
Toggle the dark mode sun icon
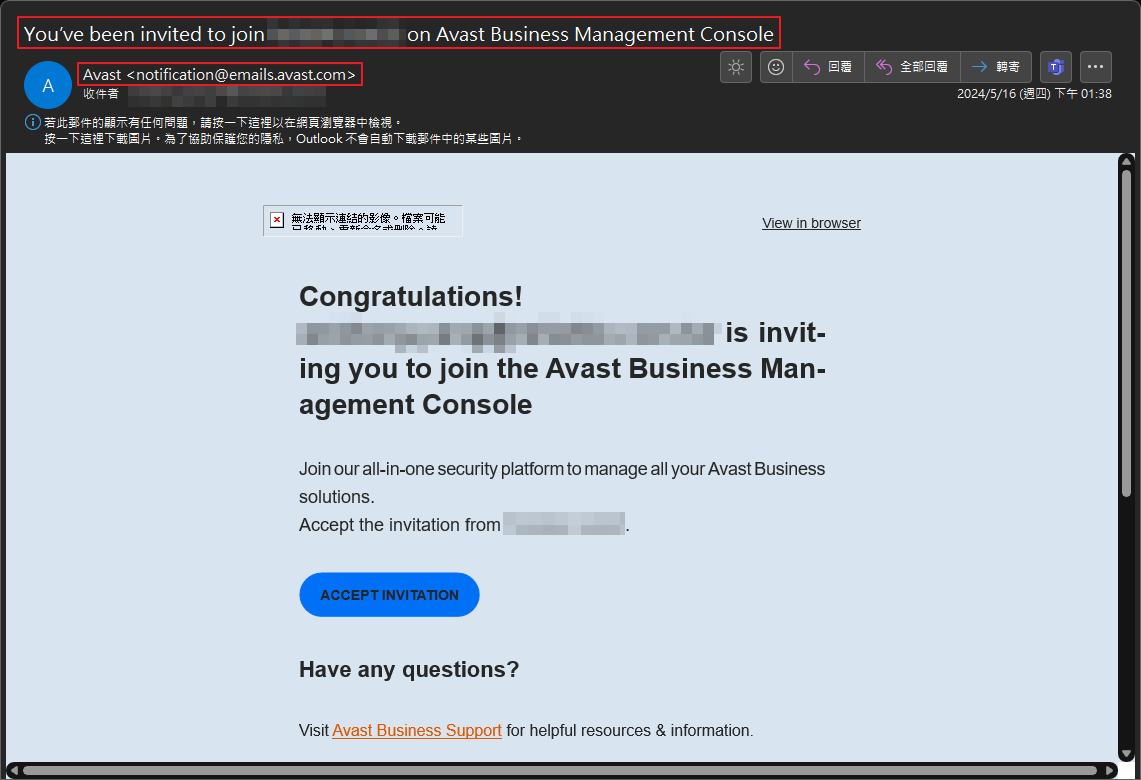(736, 67)
